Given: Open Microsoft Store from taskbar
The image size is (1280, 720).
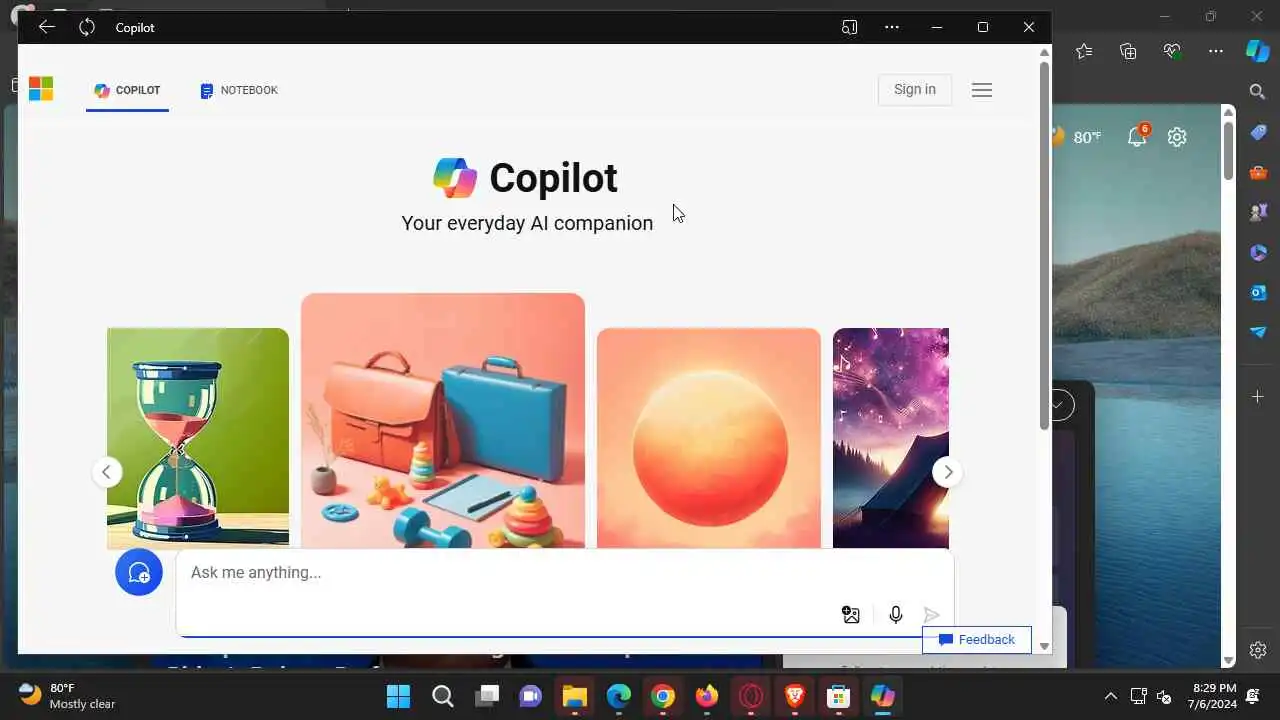Looking at the screenshot, I should (838, 696).
